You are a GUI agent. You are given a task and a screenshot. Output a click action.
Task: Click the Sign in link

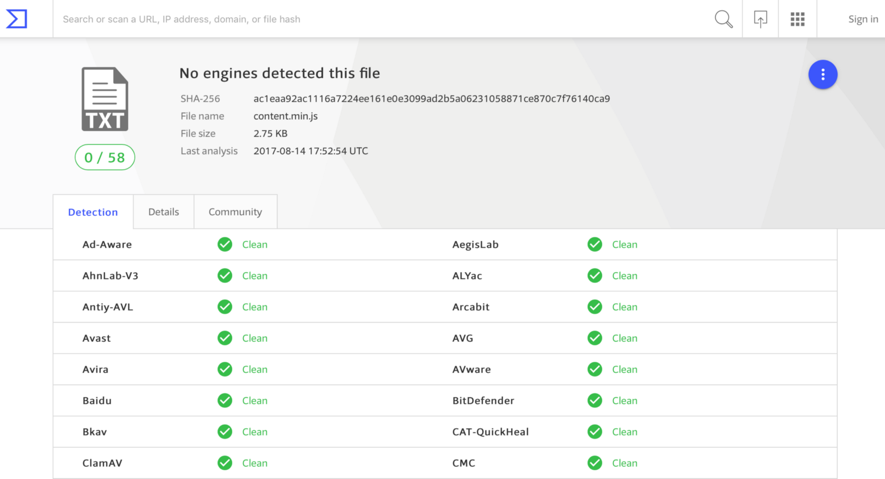(863, 19)
